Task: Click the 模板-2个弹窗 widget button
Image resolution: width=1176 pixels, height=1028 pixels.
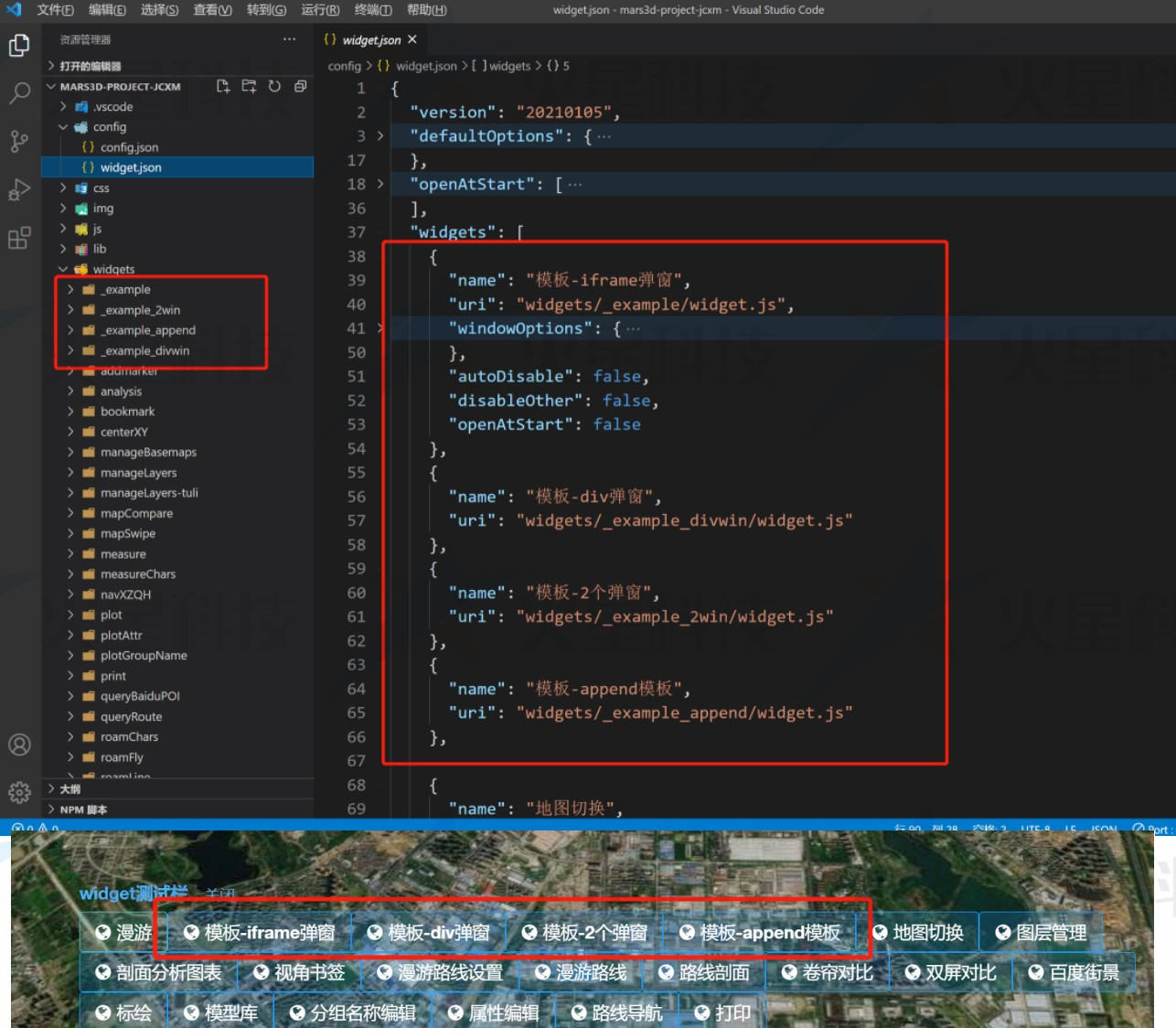Action: [584, 932]
